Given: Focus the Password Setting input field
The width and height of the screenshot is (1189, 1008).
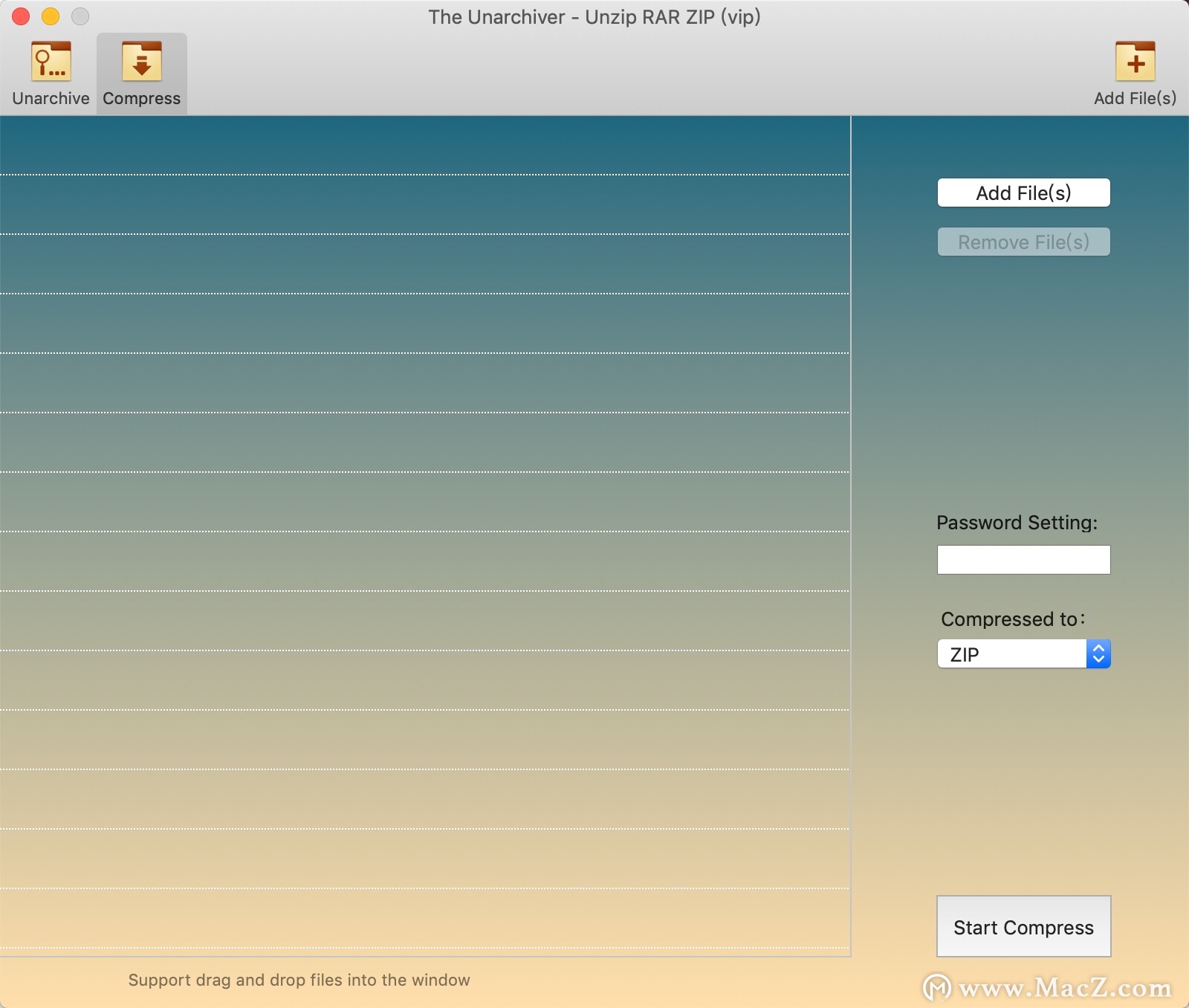Looking at the screenshot, I should pyautogui.click(x=1023, y=560).
